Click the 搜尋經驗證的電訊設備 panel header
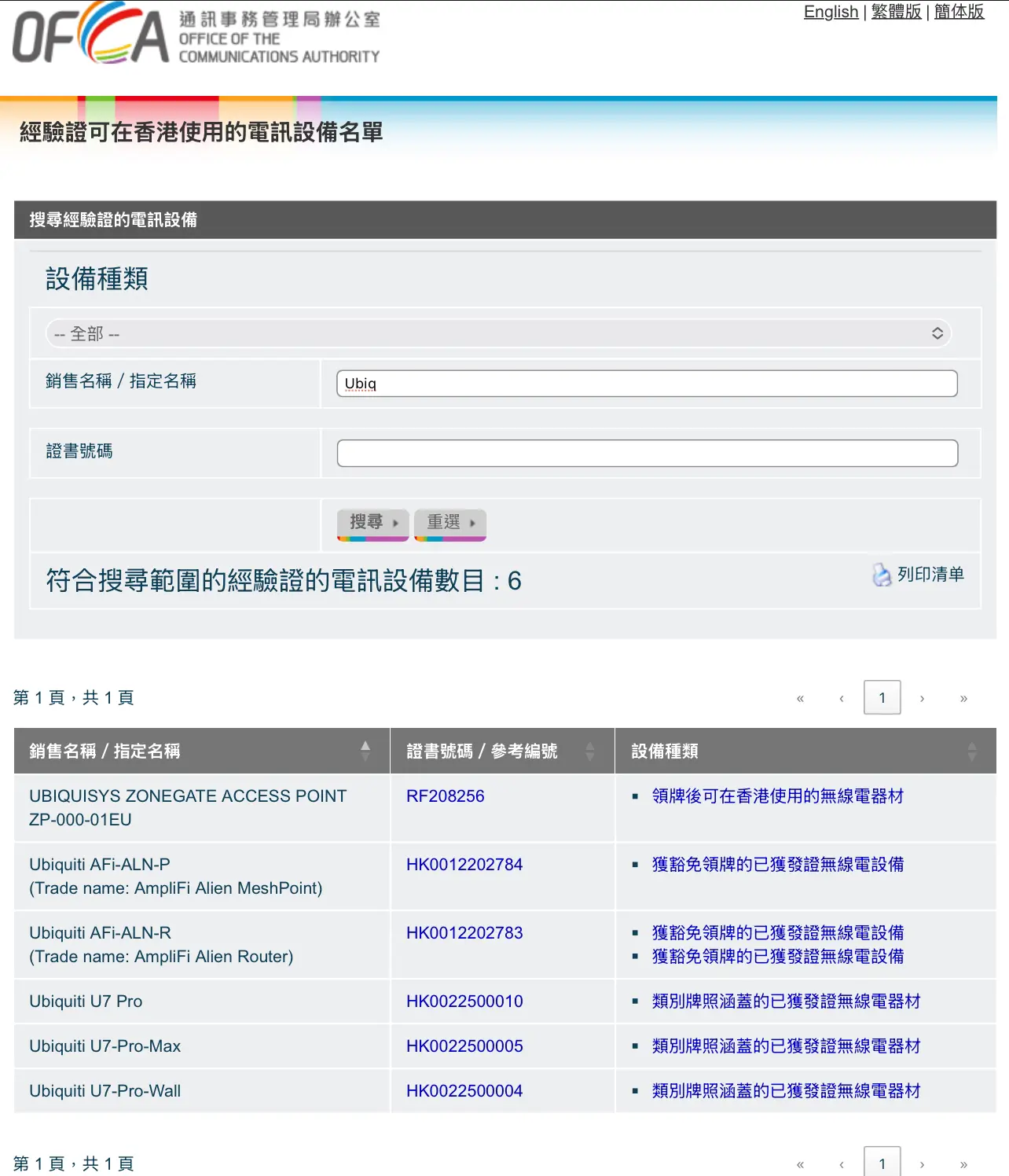Viewport: 1009px width, 1176px height. pyautogui.click(x=505, y=219)
